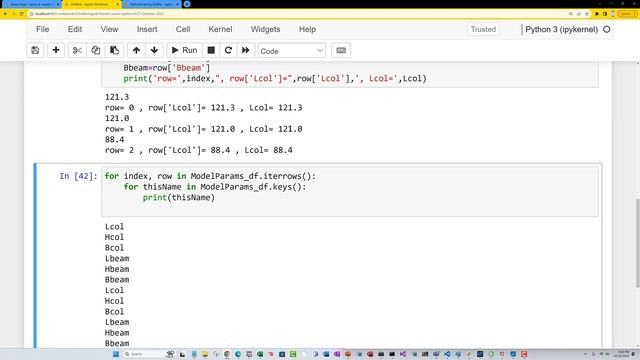
Task: Open the View menu
Action: point(109,29)
